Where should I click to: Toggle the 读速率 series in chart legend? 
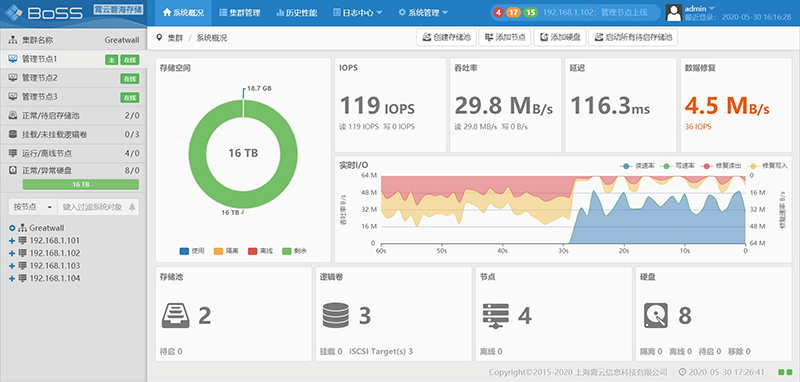click(x=633, y=166)
